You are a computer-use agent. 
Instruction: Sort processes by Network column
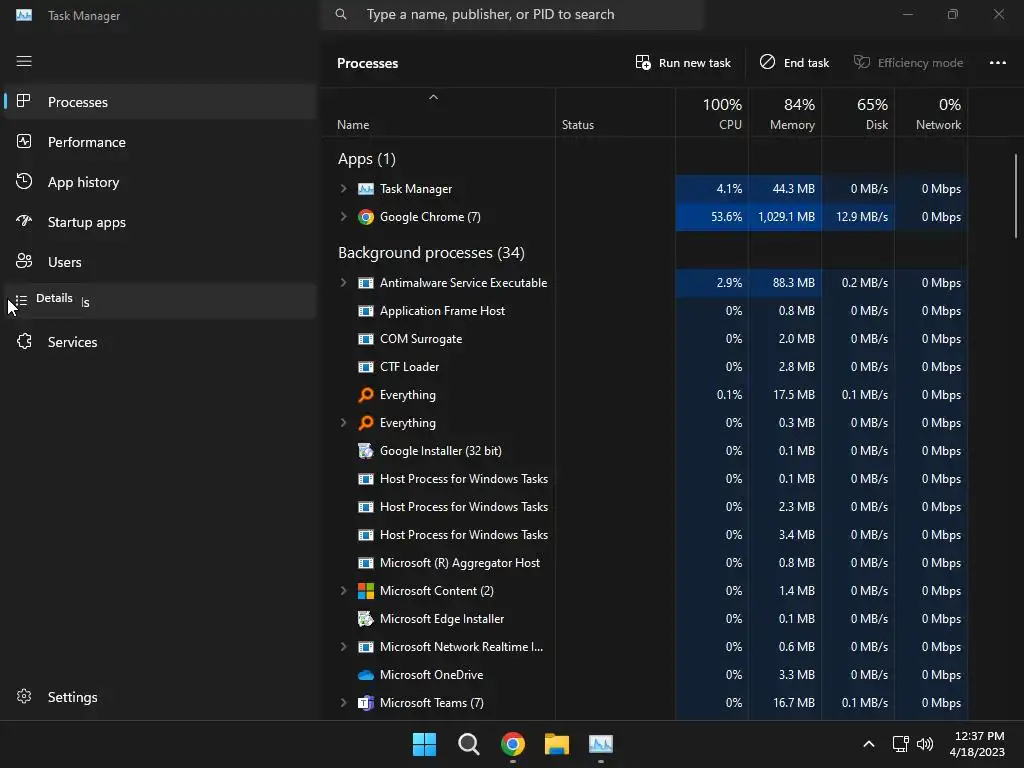(x=931, y=113)
